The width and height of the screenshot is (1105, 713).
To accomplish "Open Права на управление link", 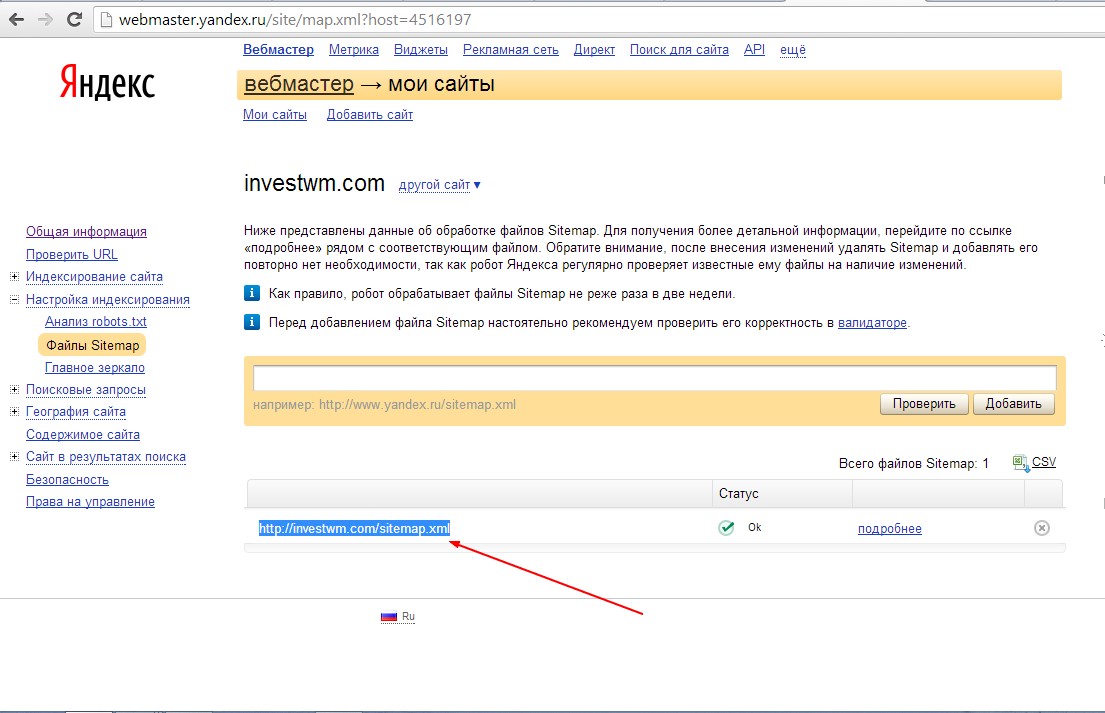I will point(90,502).
